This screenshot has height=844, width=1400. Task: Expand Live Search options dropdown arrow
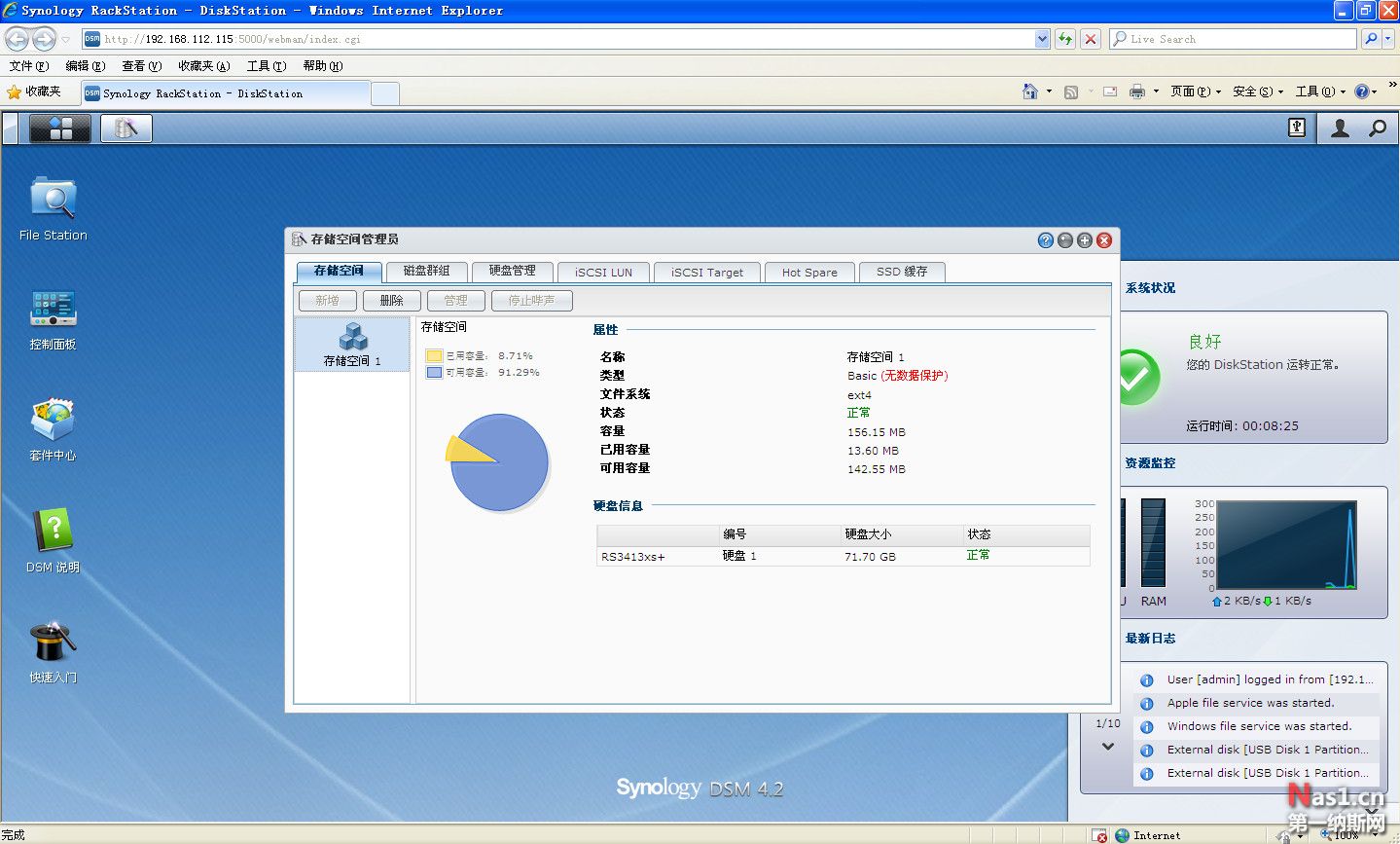pos(1388,39)
